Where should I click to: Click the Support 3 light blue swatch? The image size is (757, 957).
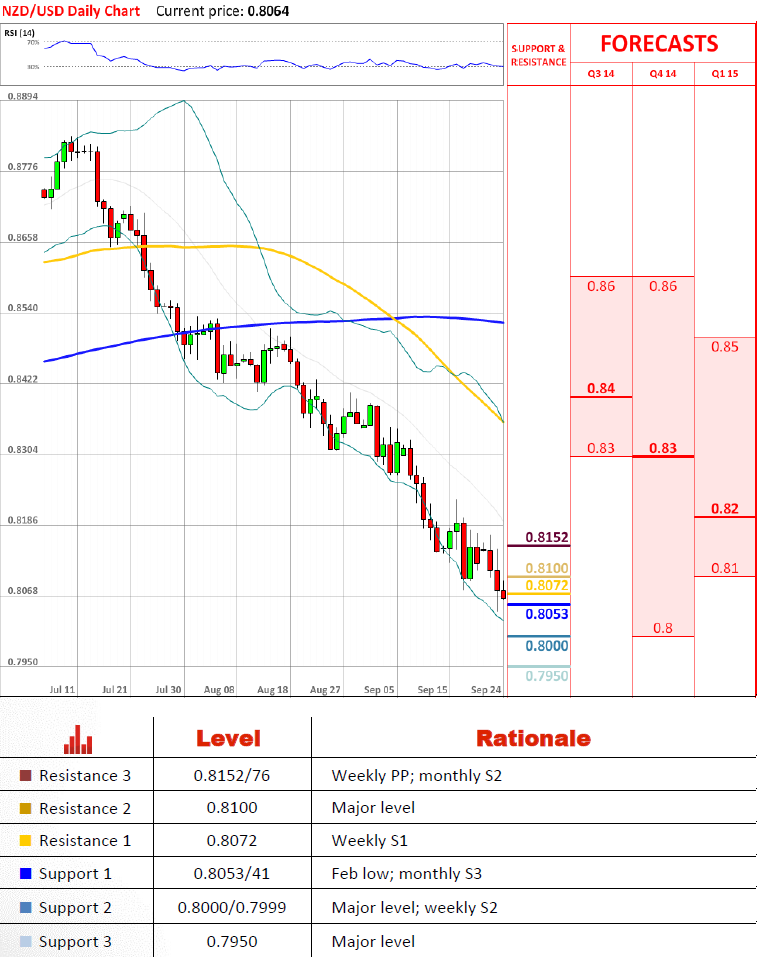click(25, 941)
